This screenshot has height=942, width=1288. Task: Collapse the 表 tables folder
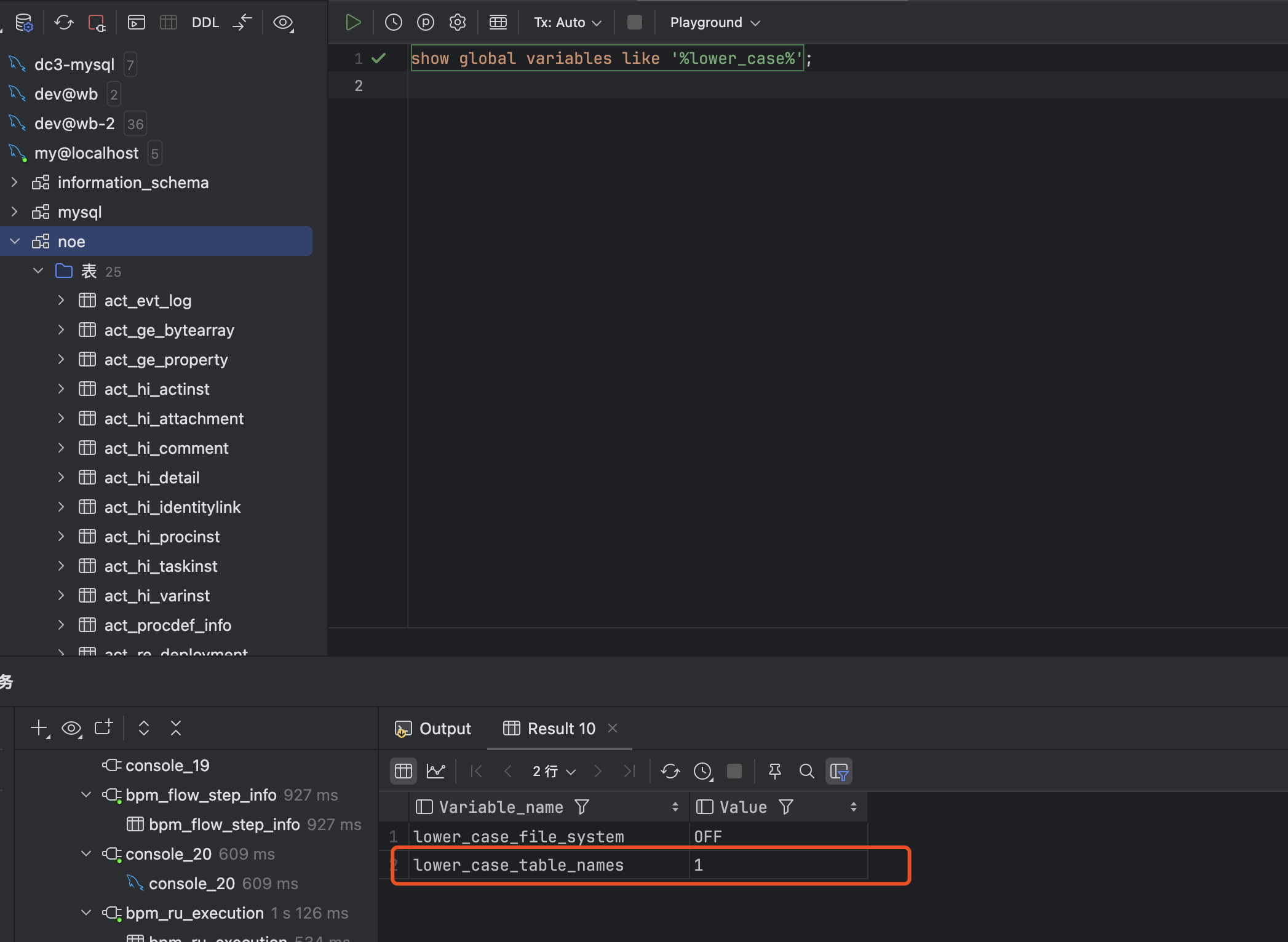(x=38, y=271)
